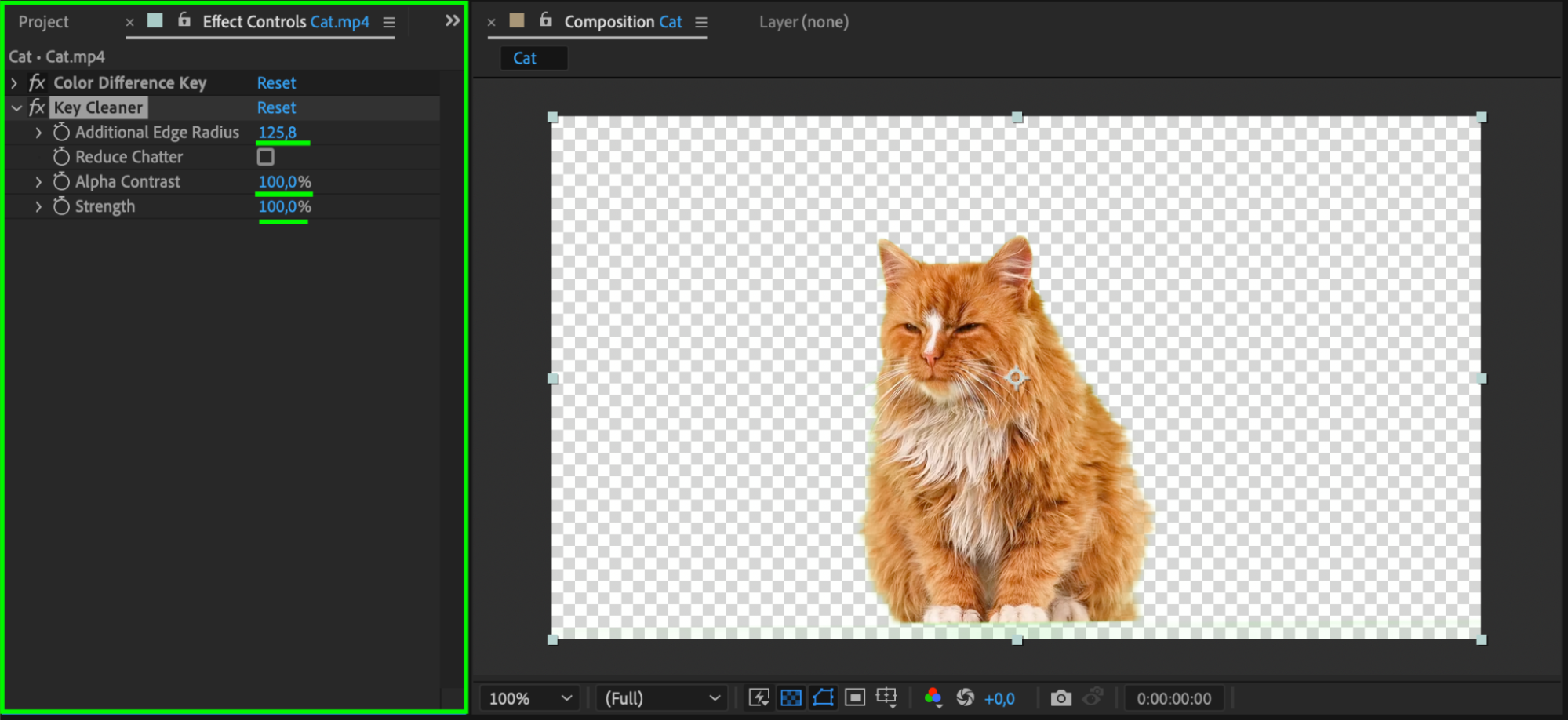Open the Fast Previews options icon
Image resolution: width=1568 pixels, height=721 pixels.
pos(759,697)
